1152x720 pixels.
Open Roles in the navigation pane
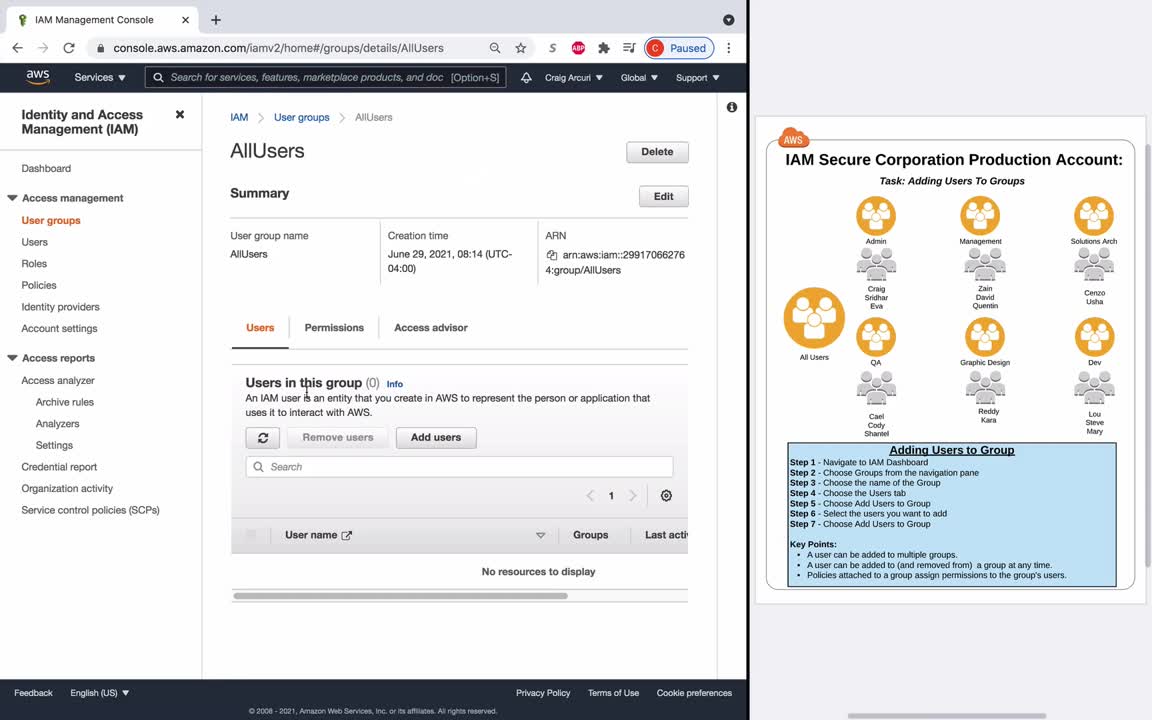34,263
